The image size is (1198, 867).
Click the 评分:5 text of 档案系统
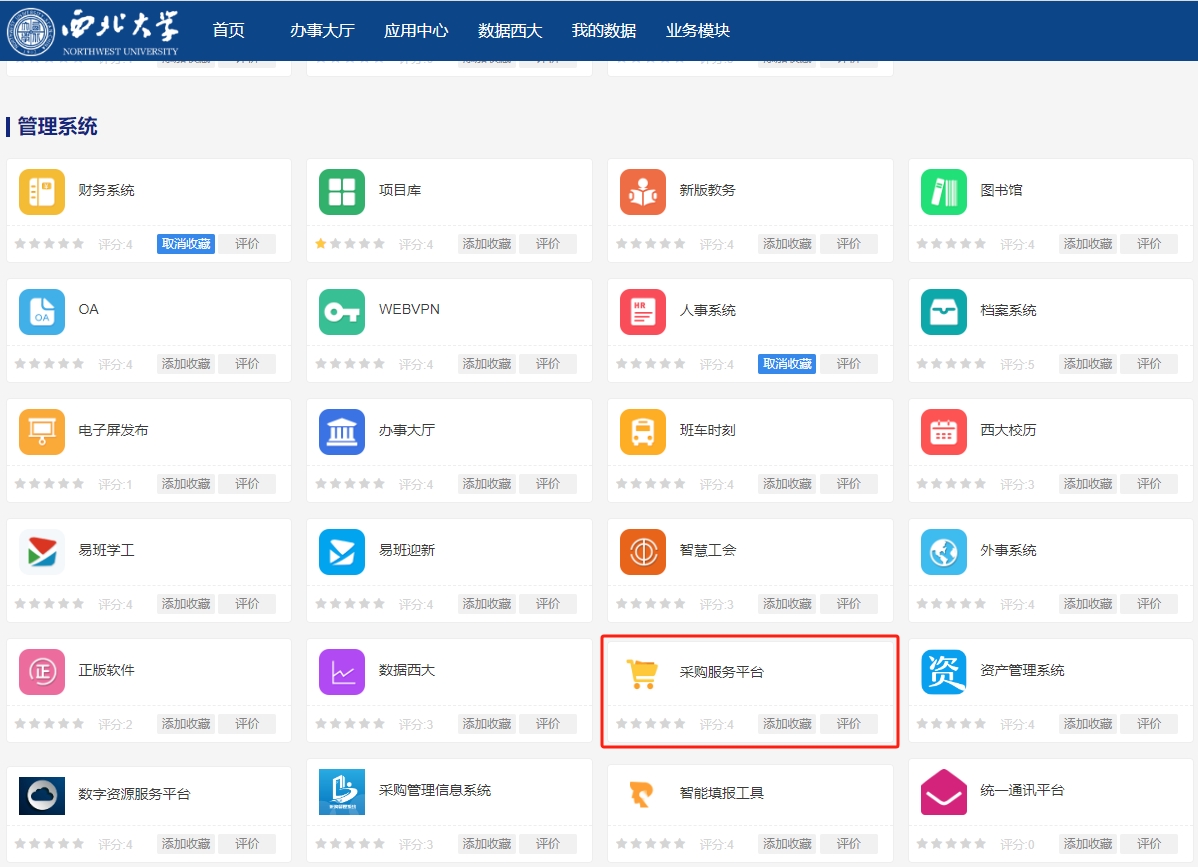click(x=1017, y=364)
